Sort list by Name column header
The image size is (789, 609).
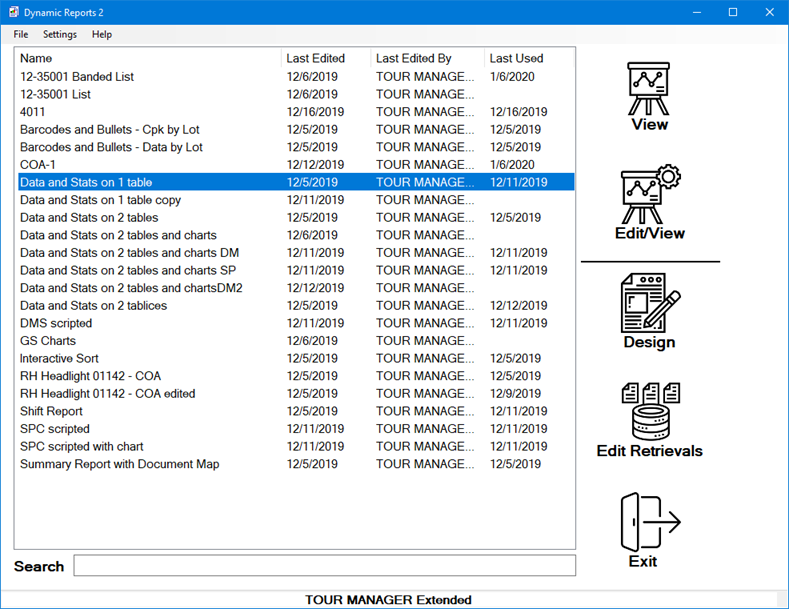[148, 58]
